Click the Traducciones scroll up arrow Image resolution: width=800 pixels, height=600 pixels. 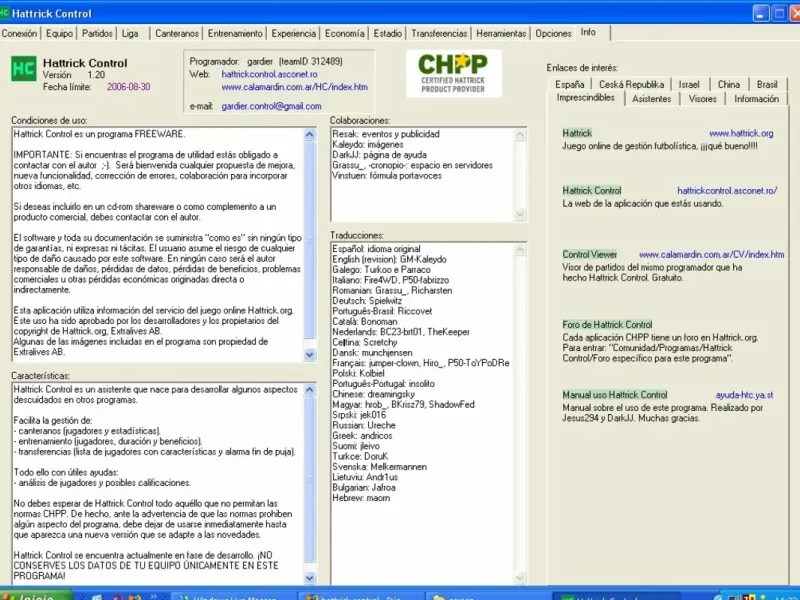click(x=520, y=250)
